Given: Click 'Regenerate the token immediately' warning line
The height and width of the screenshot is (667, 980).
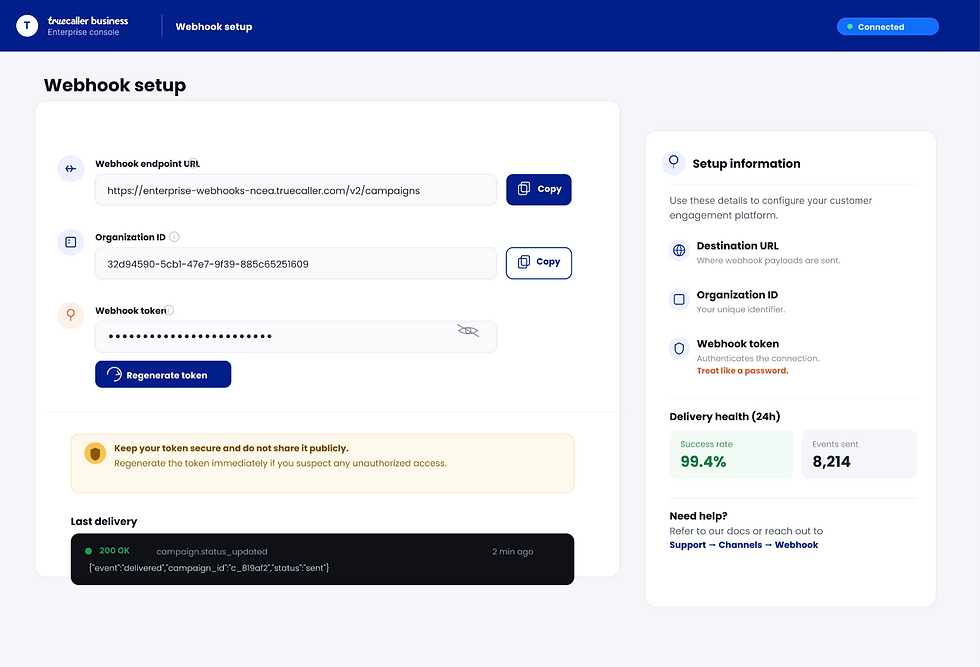Looking at the screenshot, I should 280,463.
